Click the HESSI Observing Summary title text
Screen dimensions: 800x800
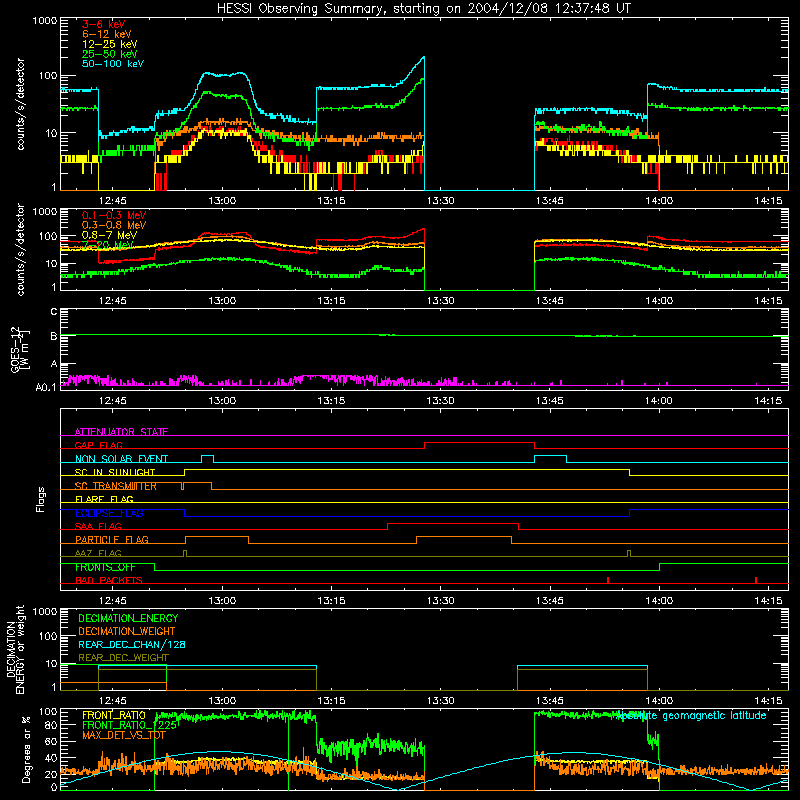coord(424,9)
